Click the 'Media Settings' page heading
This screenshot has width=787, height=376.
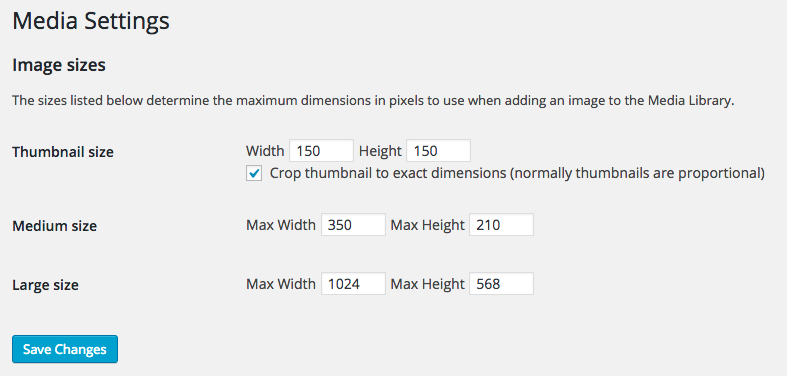pyautogui.click(x=91, y=22)
